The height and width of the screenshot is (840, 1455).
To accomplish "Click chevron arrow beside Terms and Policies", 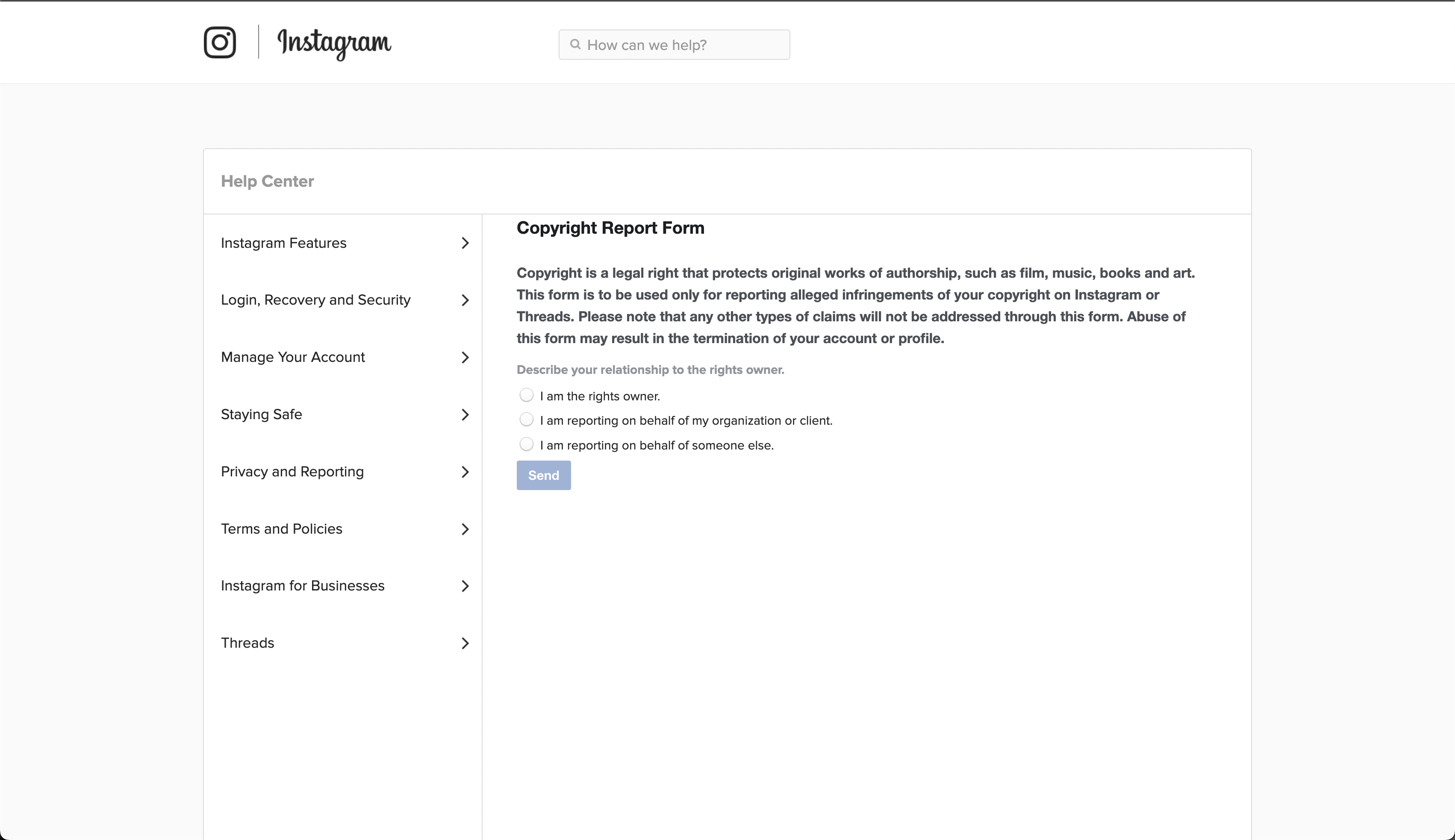I will click(x=465, y=529).
